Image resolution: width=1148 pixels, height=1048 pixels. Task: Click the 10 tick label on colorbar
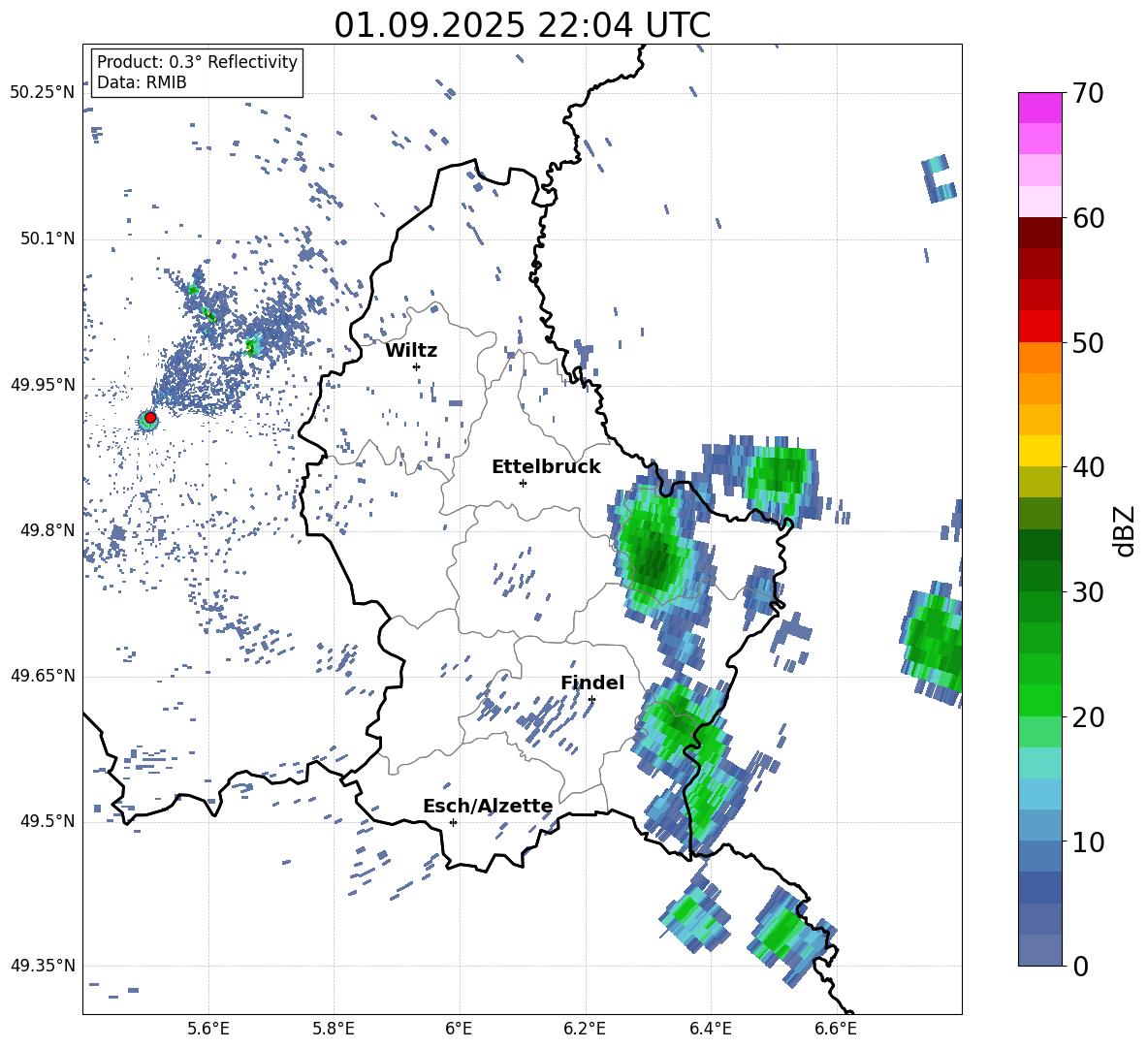tap(1087, 842)
